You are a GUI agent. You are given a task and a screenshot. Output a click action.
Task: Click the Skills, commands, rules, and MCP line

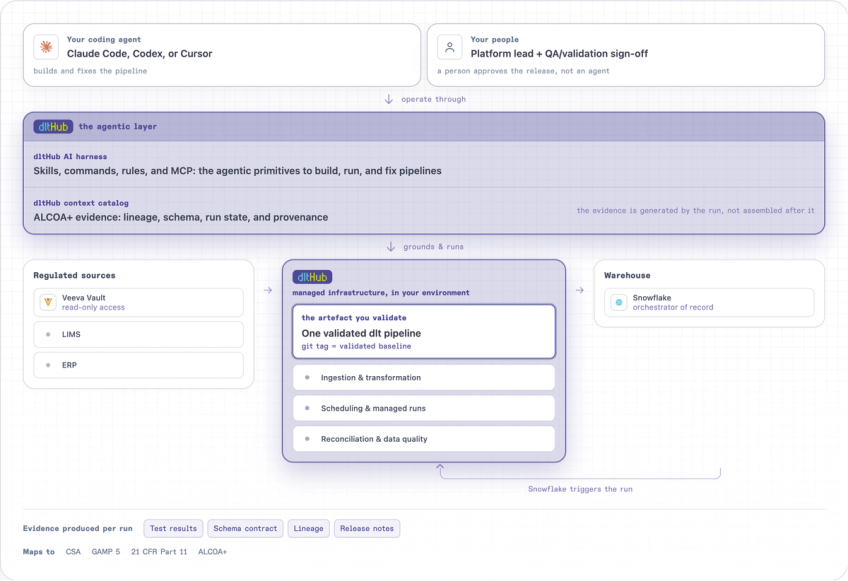coord(237,171)
